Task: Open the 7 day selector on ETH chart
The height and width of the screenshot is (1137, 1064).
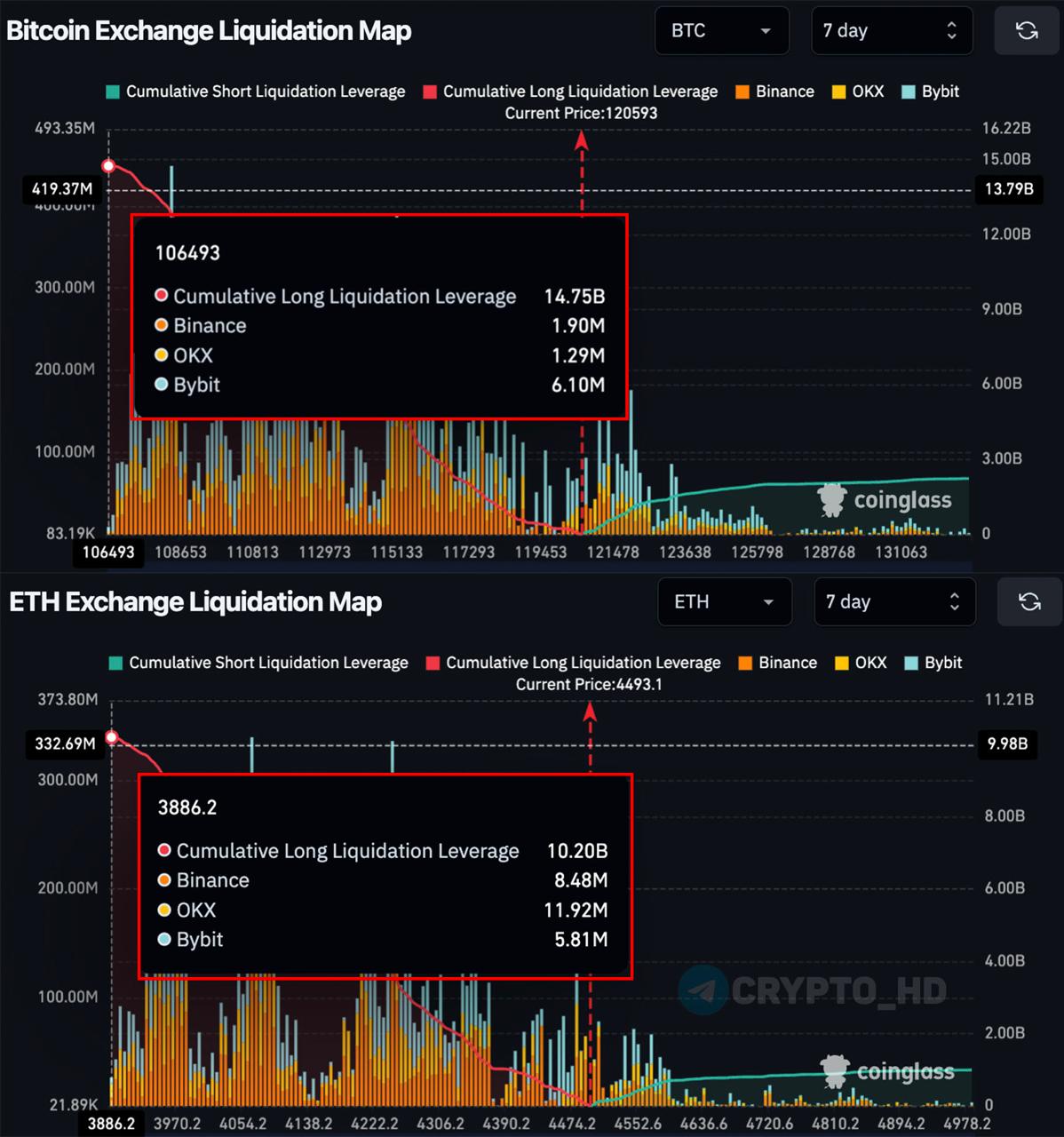Action: [x=893, y=602]
